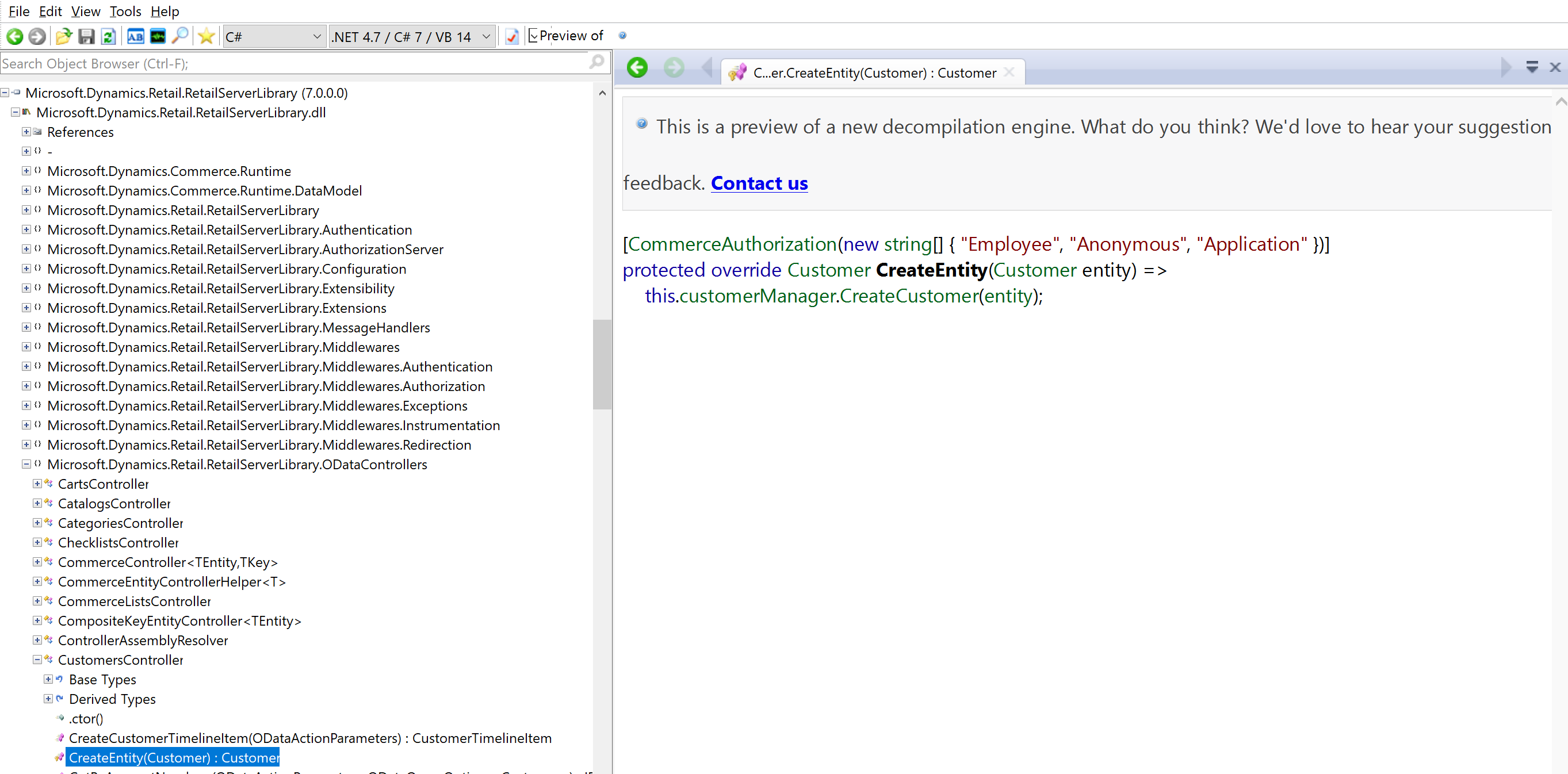Collapse the CustomersController class
Image resolution: width=1568 pixels, height=774 pixels.
tap(37, 660)
